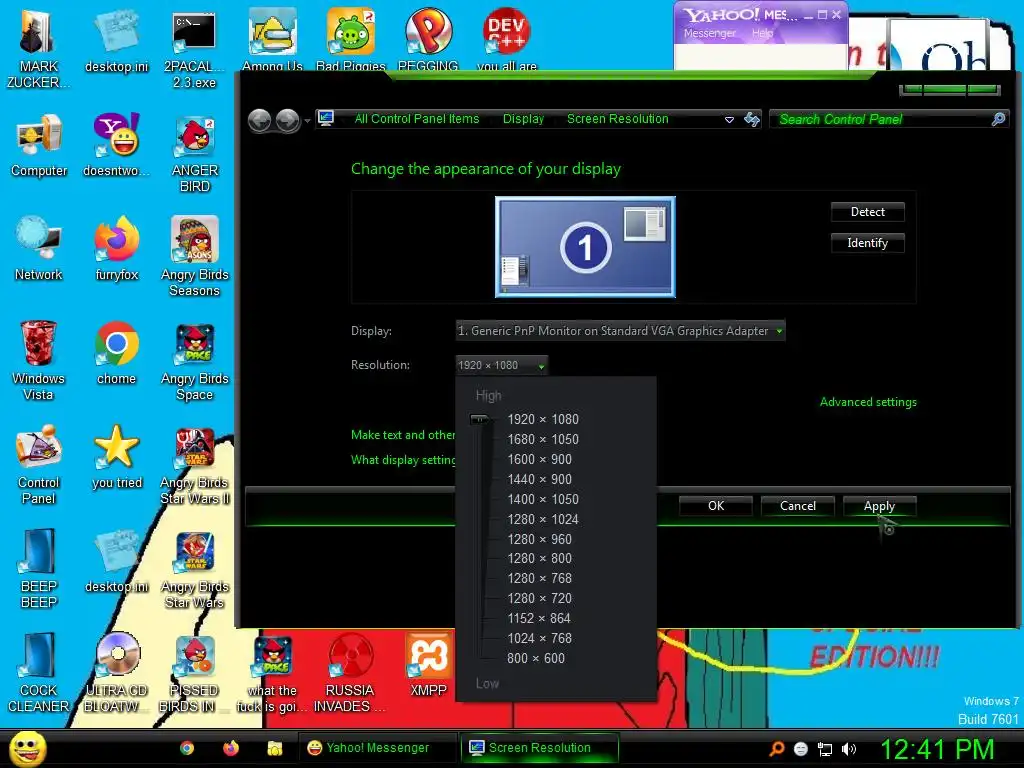
Task: Choose the 1440 × 900 resolution
Action: click(539, 479)
